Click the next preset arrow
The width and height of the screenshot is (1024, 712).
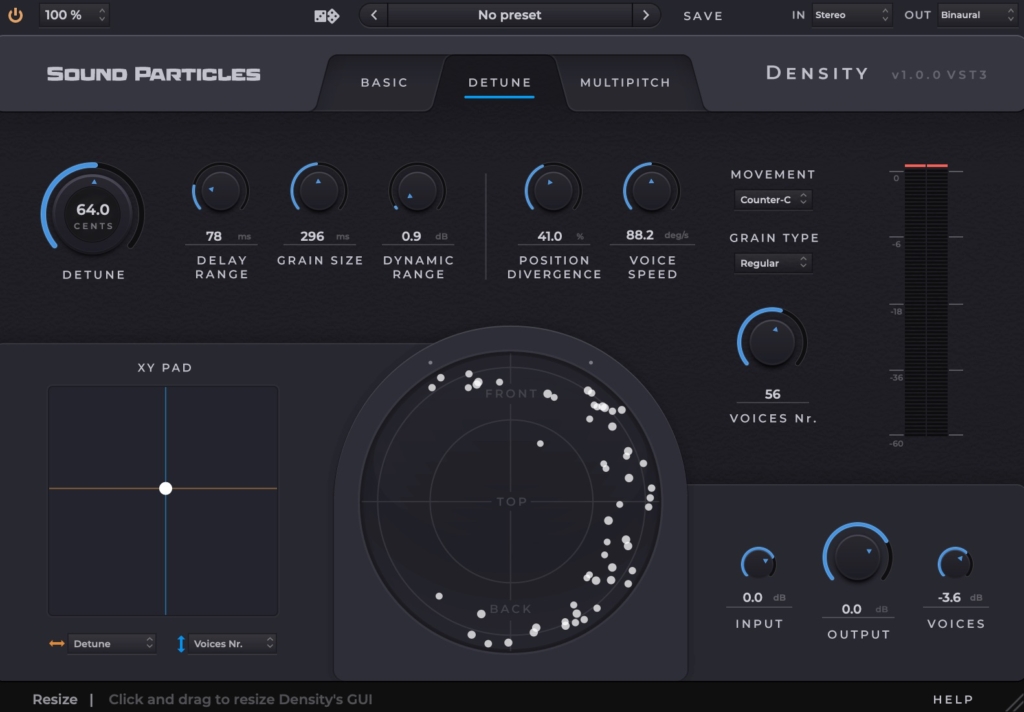(x=646, y=15)
